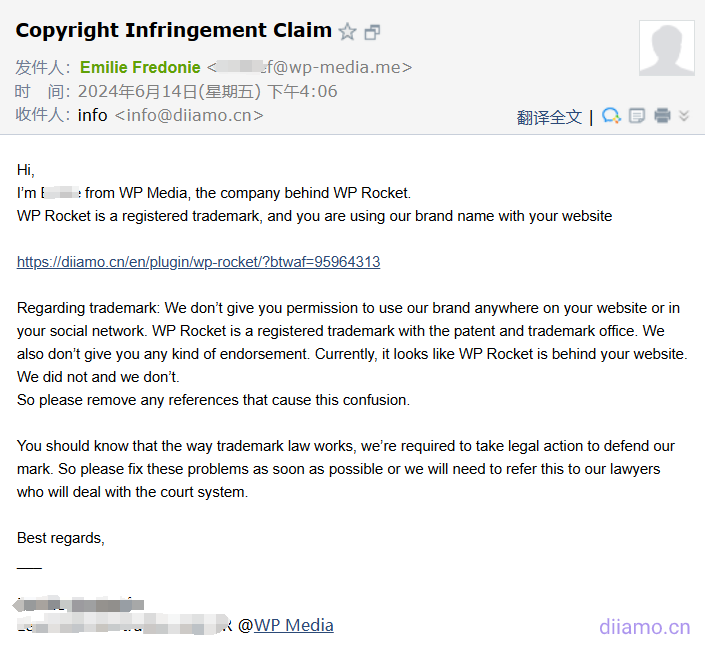Click the diiamo.cn watermark text
Viewport: 705px width, 645px height.
pos(644,627)
